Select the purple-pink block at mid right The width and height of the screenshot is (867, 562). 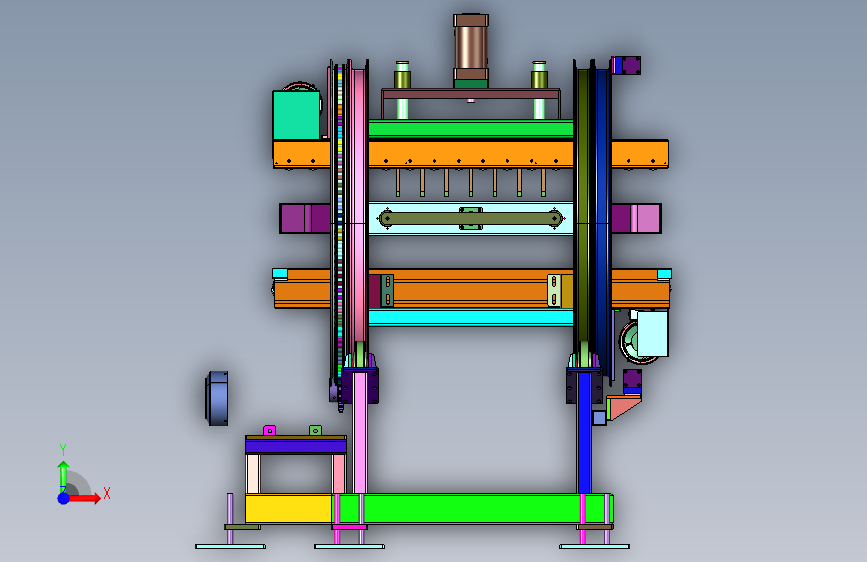click(x=636, y=218)
